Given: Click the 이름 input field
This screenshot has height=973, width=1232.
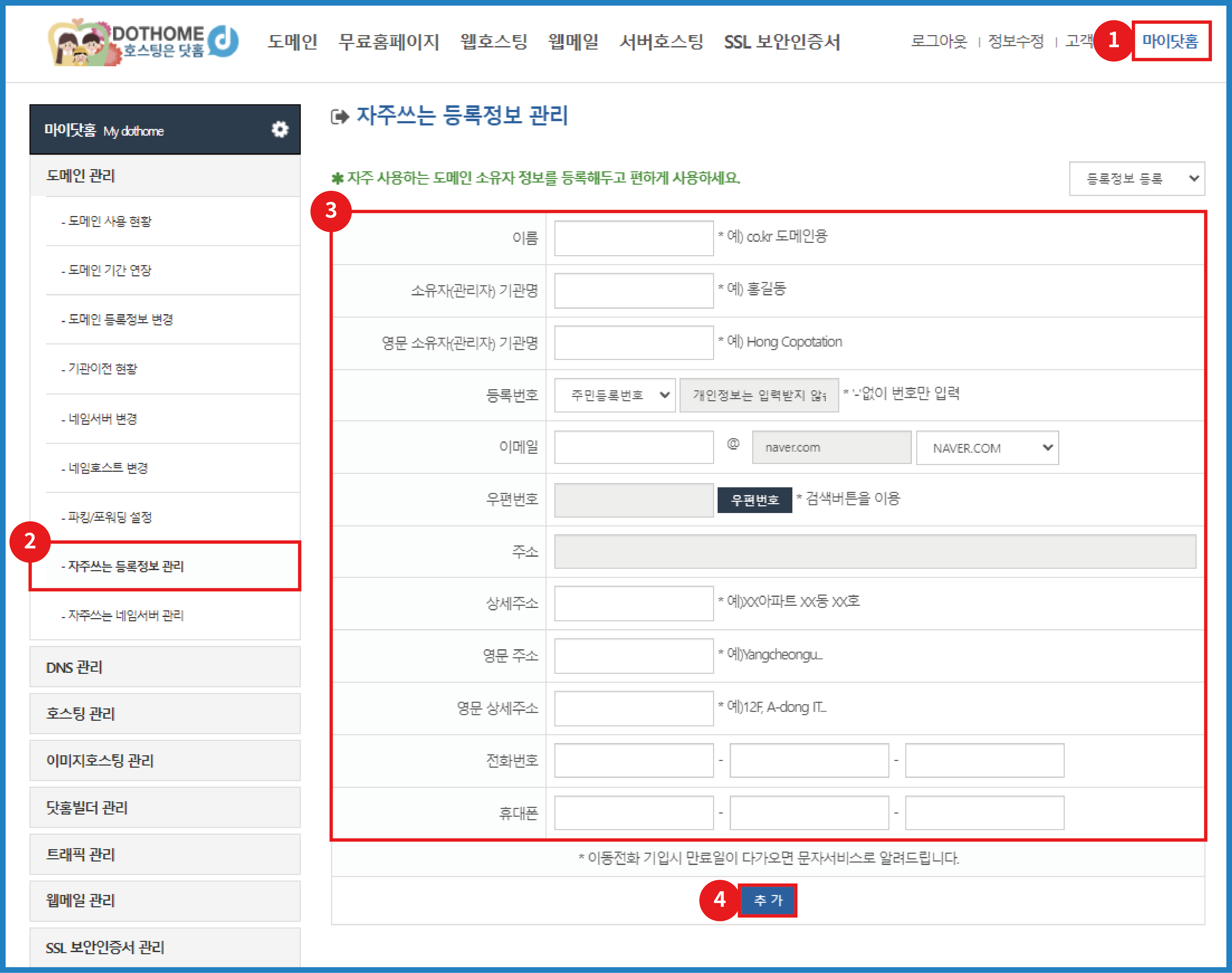Looking at the screenshot, I should (x=633, y=238).
